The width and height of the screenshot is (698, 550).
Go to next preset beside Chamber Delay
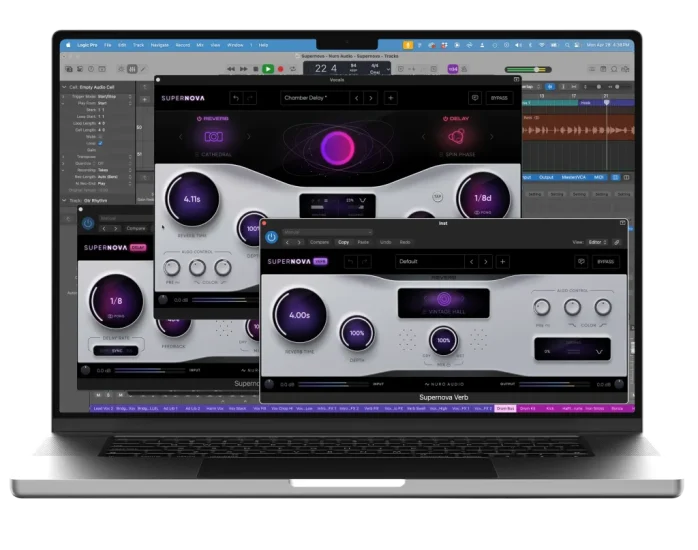pos(371,98)
